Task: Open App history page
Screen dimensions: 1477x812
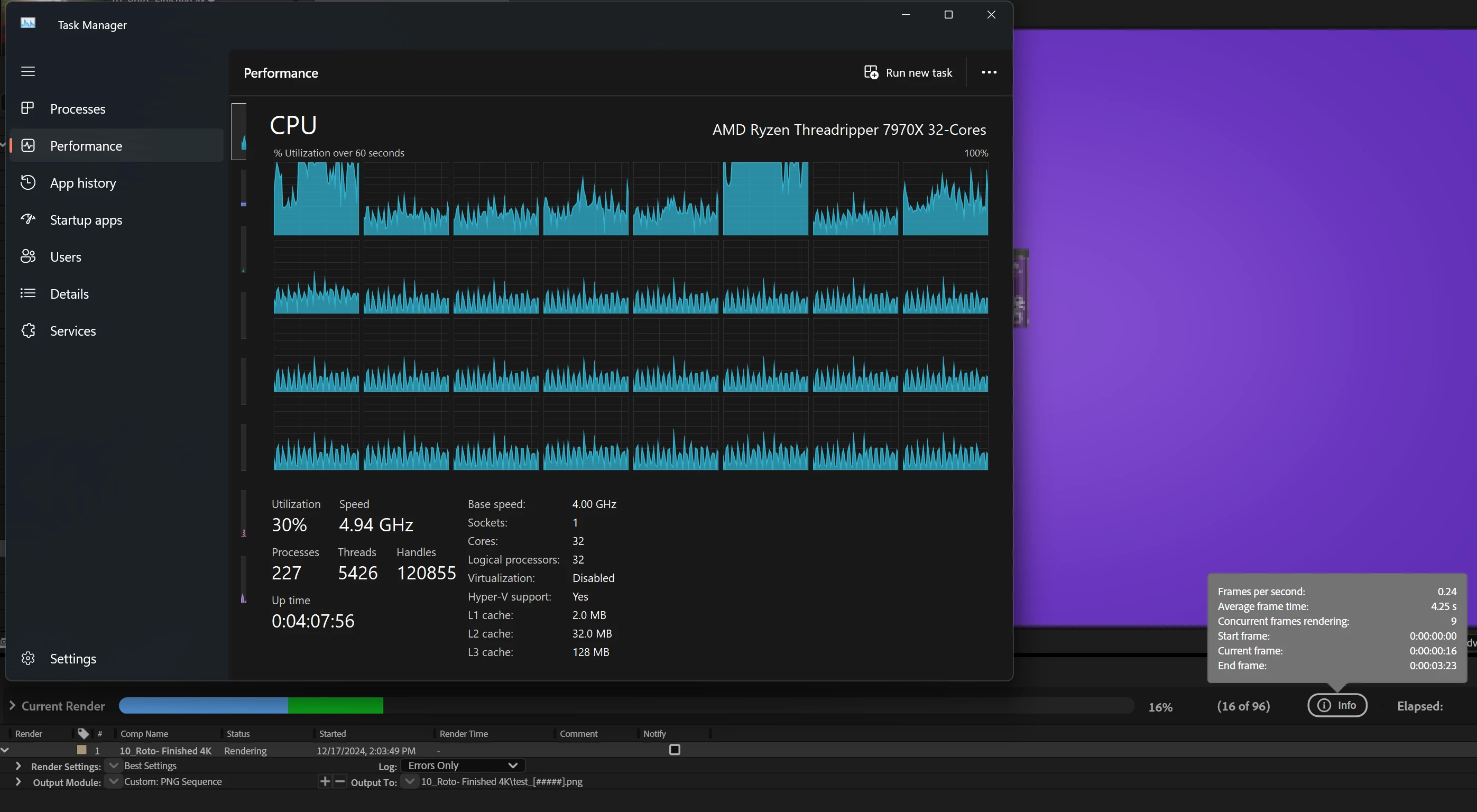Action: tap(82, 183)
